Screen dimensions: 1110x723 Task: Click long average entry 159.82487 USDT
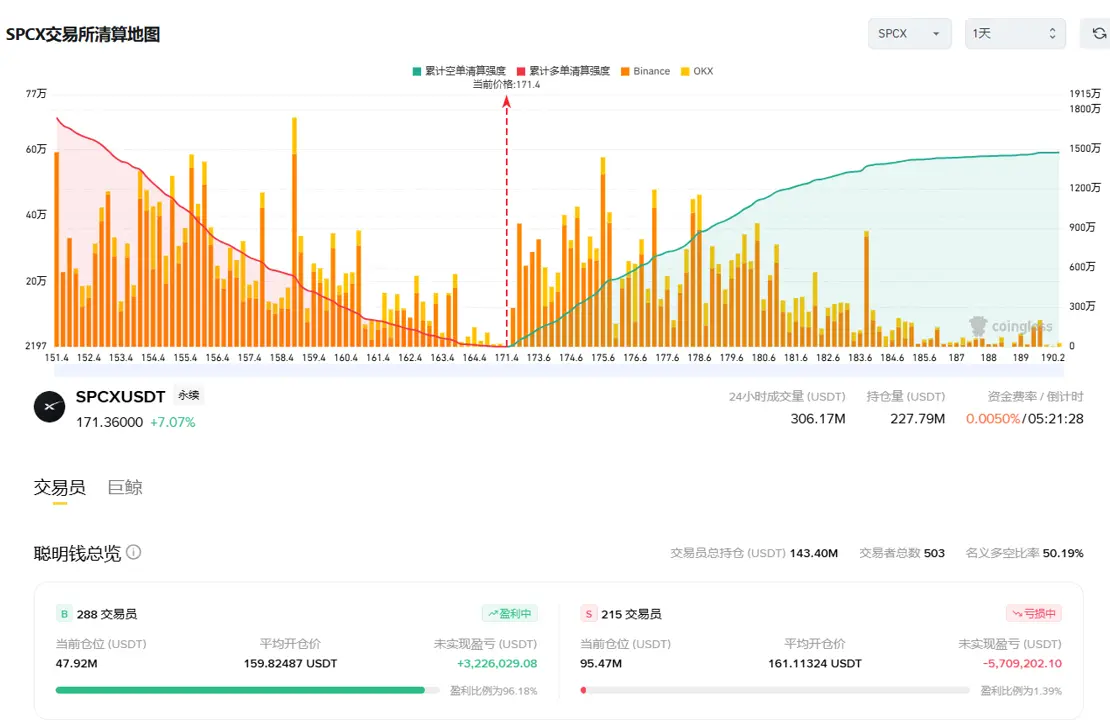290,664
